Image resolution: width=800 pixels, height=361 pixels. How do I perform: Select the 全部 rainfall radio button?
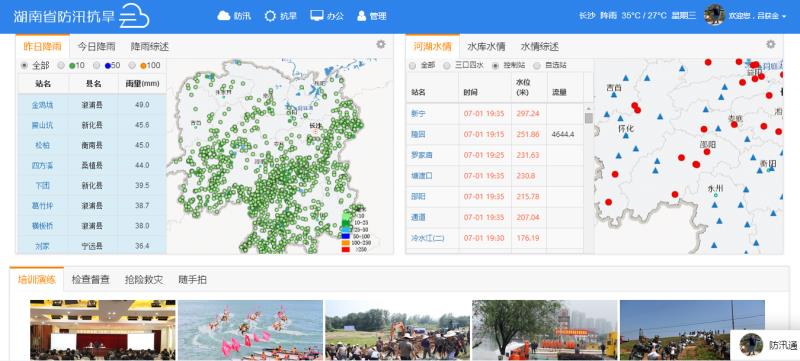pyautogui.click(x=24, y=65)
